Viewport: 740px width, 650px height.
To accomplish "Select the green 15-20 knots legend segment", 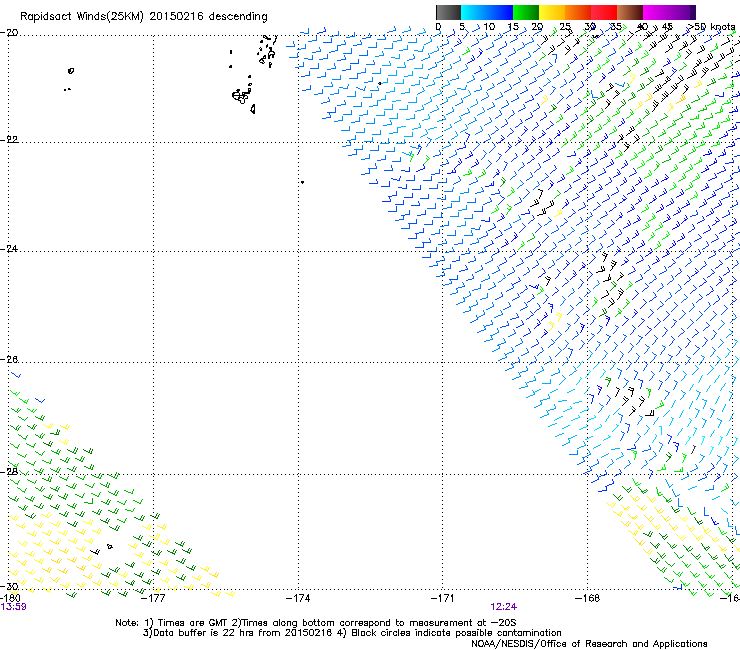I will tap(526, 12).
